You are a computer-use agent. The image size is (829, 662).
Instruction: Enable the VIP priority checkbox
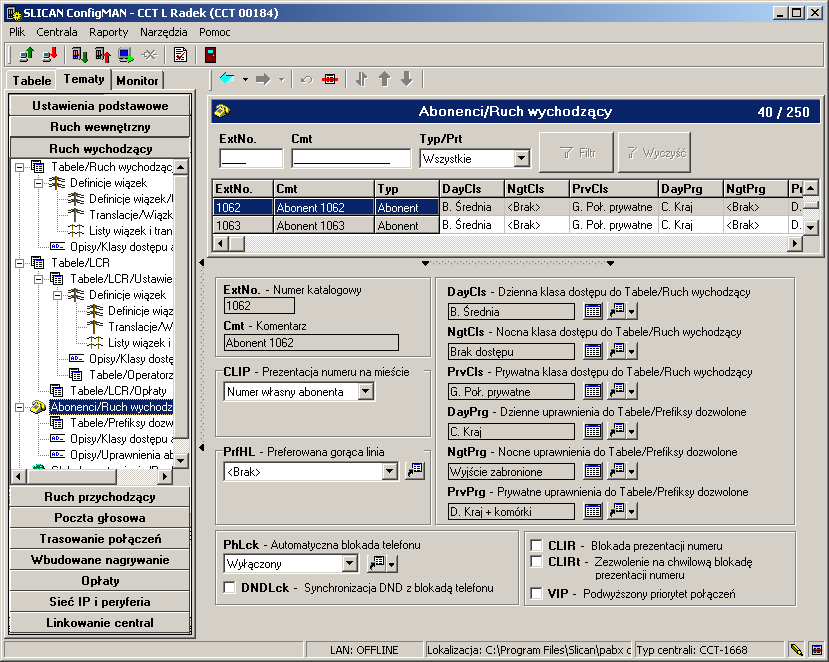536,593
